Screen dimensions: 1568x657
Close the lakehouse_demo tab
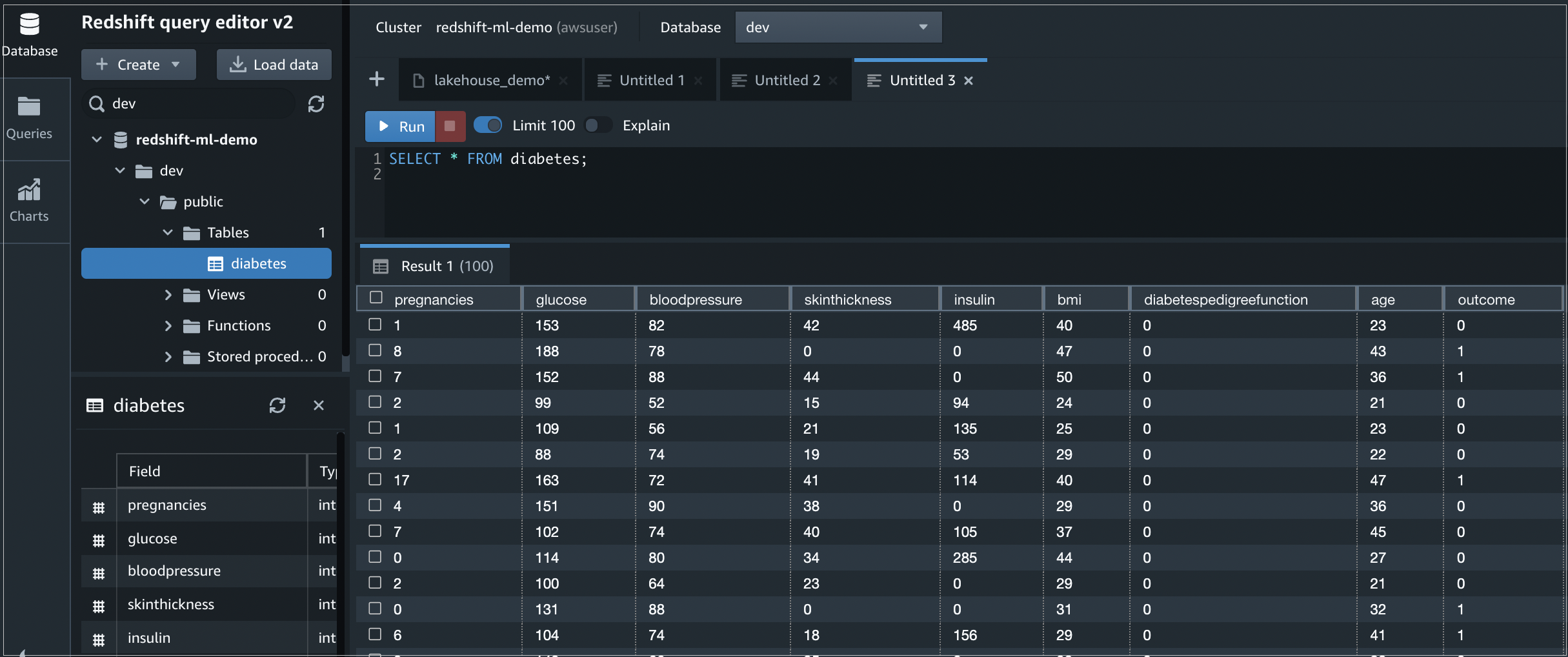pos(563,81)
